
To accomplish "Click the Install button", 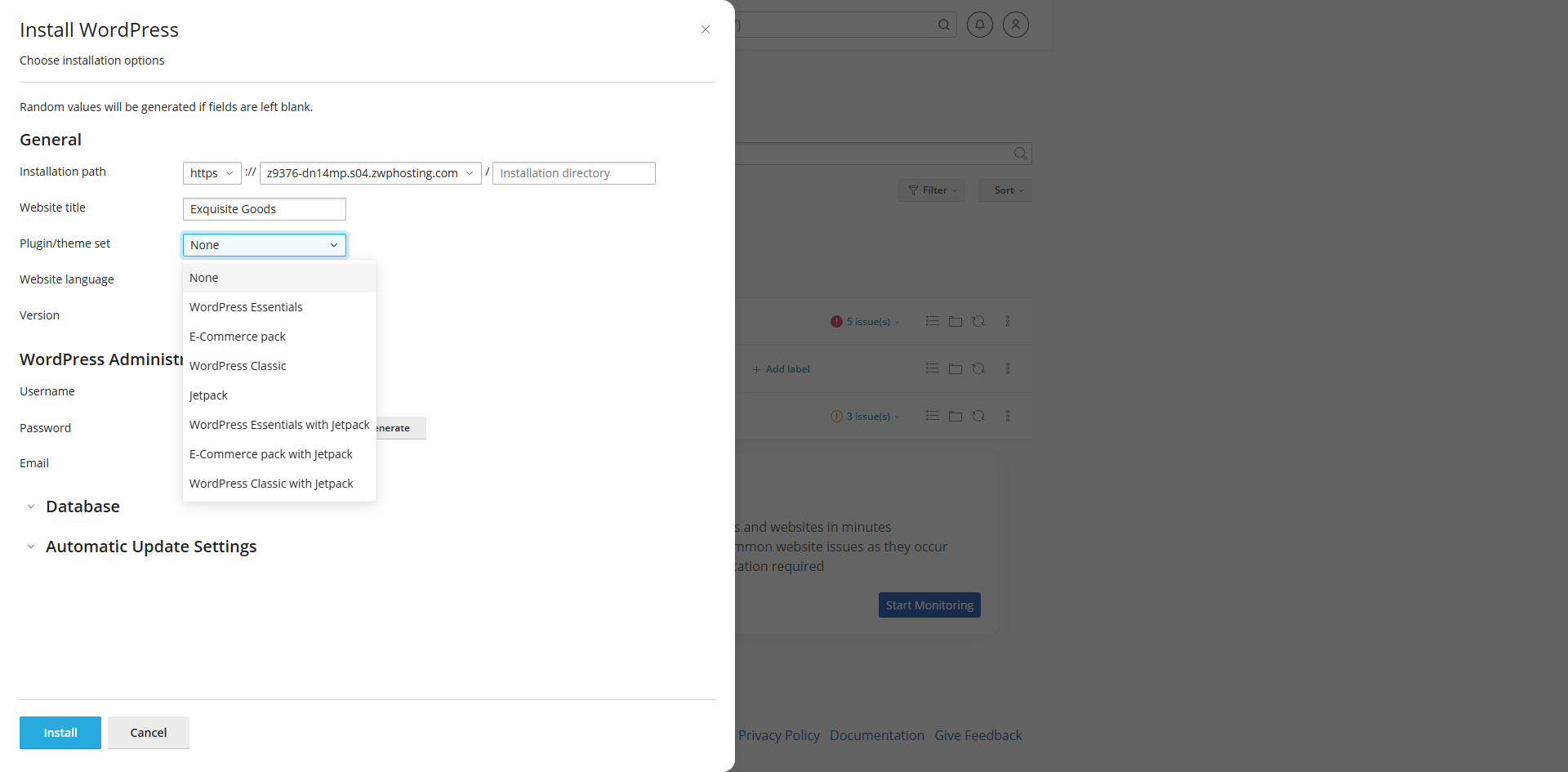I will coord(60,733).
